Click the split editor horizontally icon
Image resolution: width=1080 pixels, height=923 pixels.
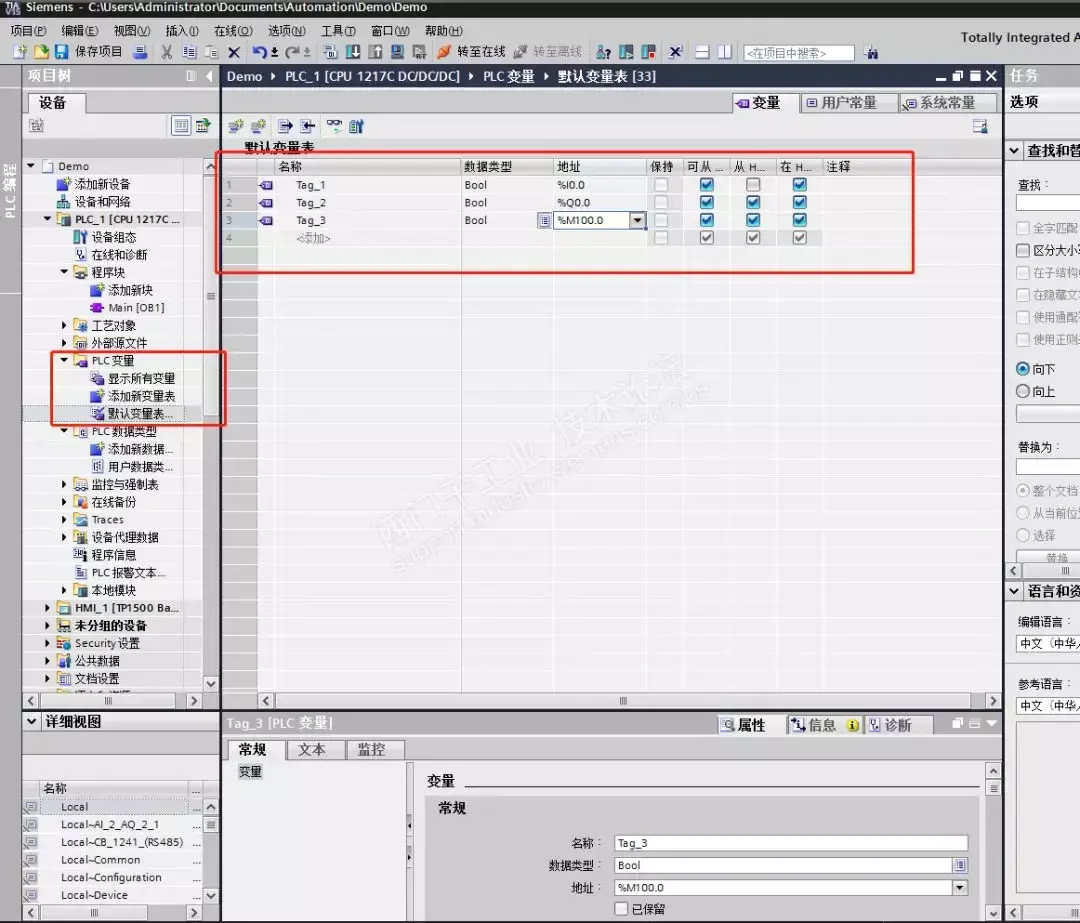pyautogui.click(x=702, y=52)
